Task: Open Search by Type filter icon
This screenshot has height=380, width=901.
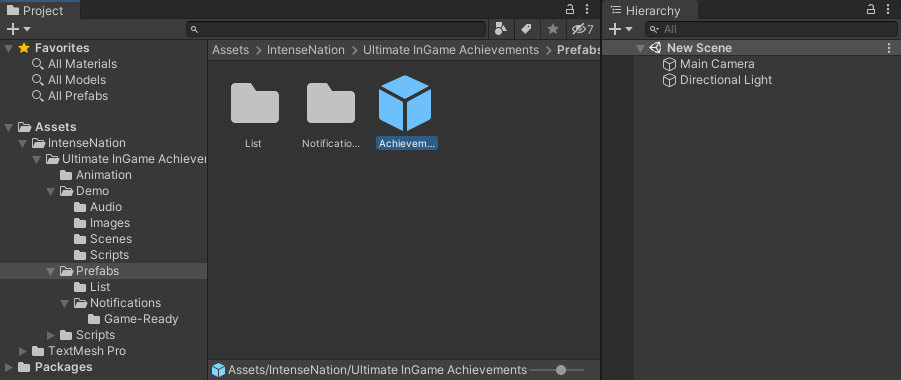Action: tap(501, 29)
